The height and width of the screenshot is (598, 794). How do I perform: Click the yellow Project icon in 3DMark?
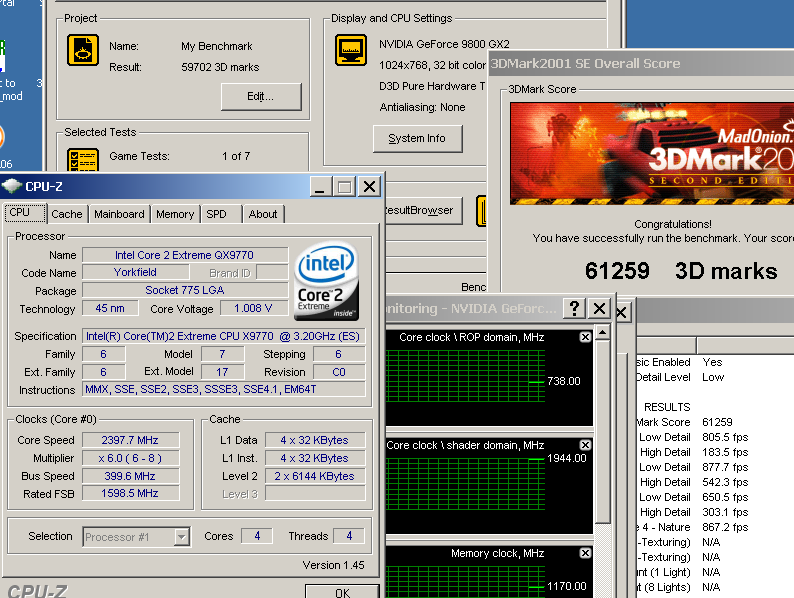click(x=83, y=50)
